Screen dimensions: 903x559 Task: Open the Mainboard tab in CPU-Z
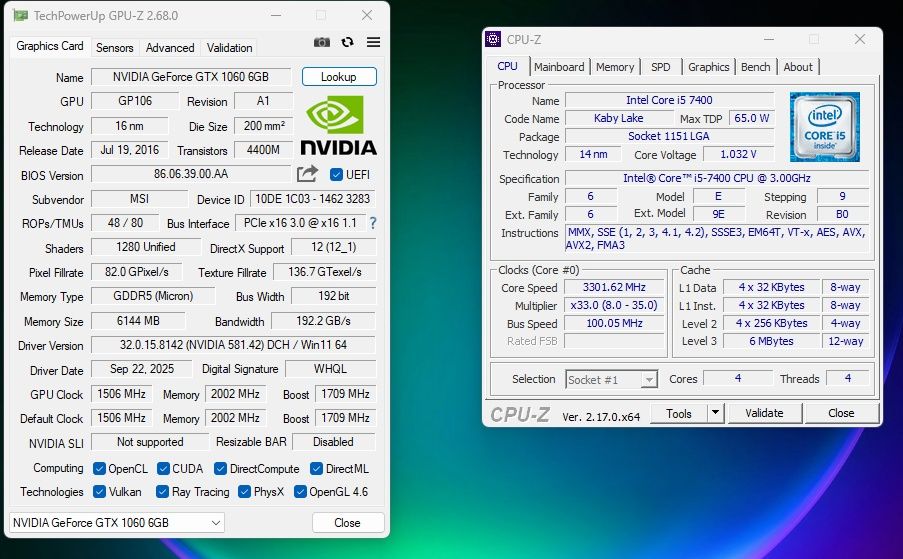(x=559, y=67)
